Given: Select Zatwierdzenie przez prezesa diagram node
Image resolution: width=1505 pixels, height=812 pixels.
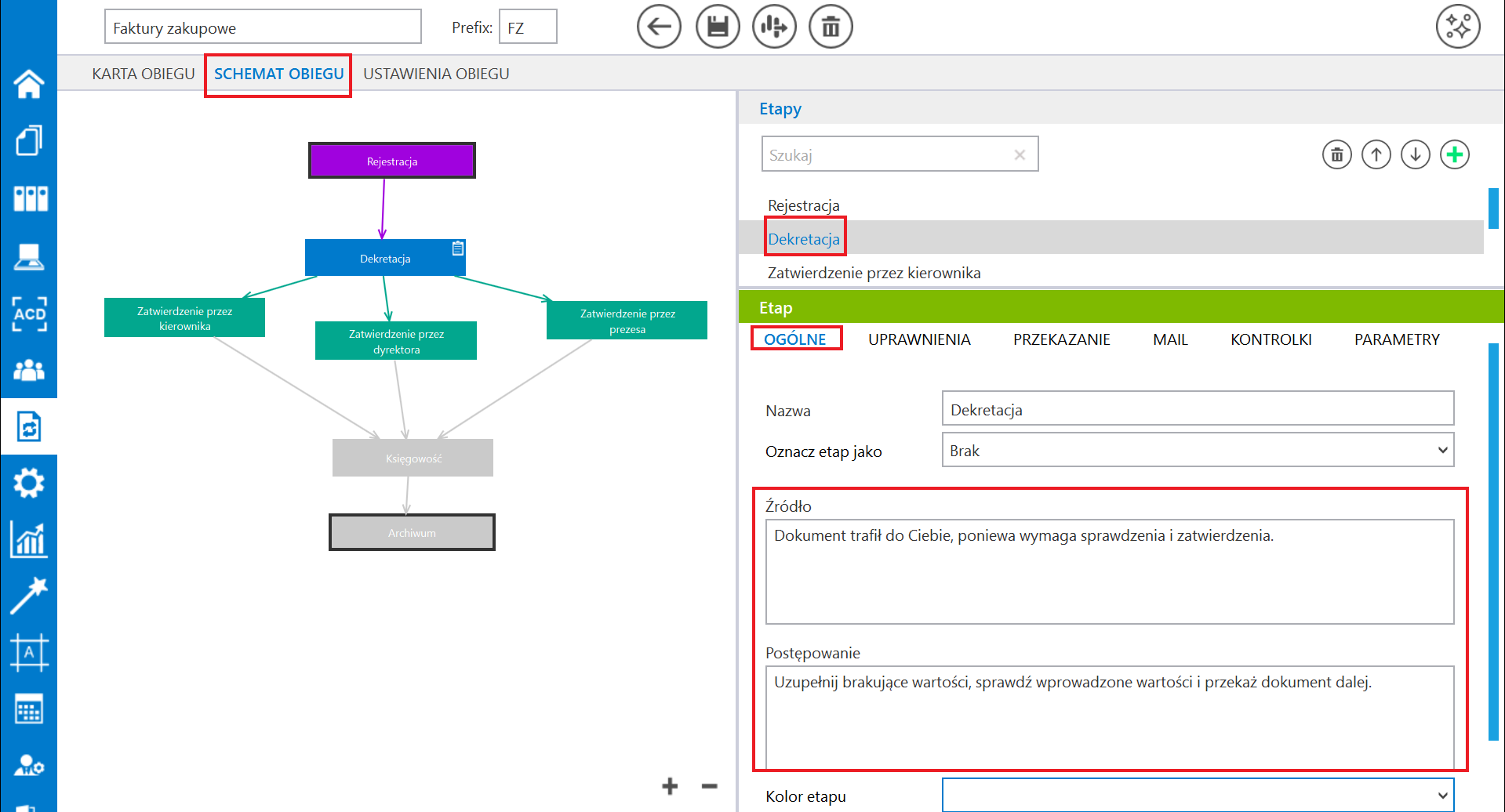Looking at the screenshot, I should [x=627, y=321].
